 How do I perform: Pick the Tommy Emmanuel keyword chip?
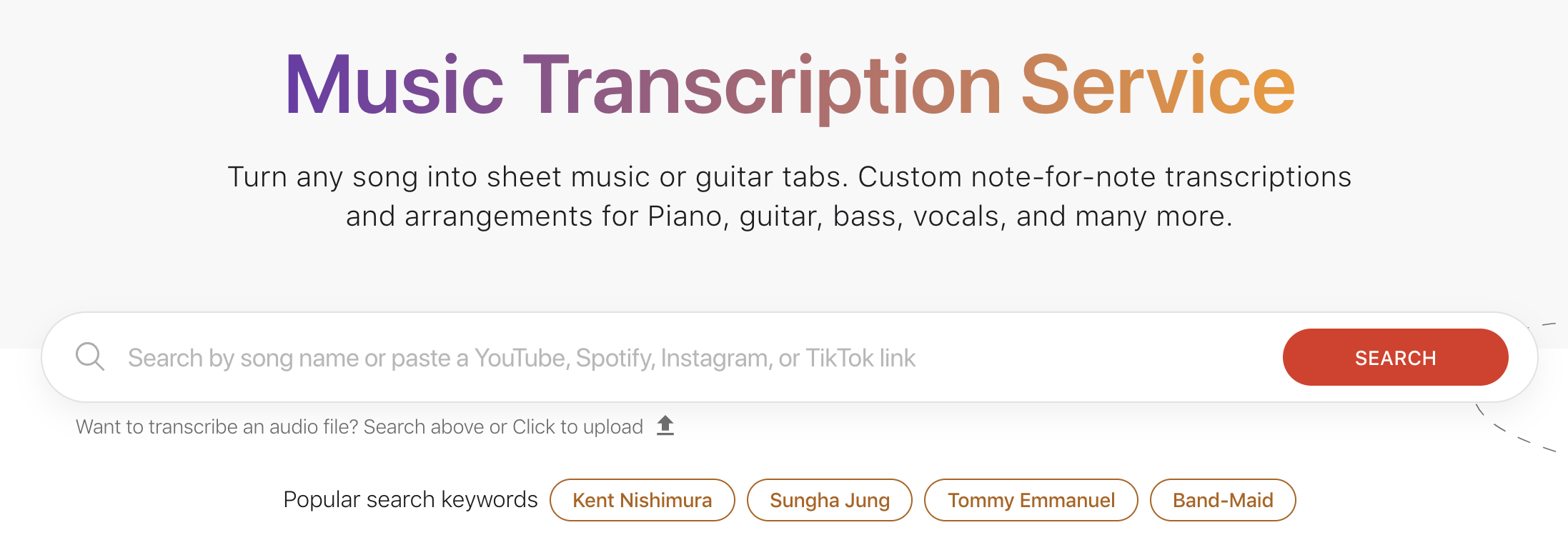[1031, 500]
